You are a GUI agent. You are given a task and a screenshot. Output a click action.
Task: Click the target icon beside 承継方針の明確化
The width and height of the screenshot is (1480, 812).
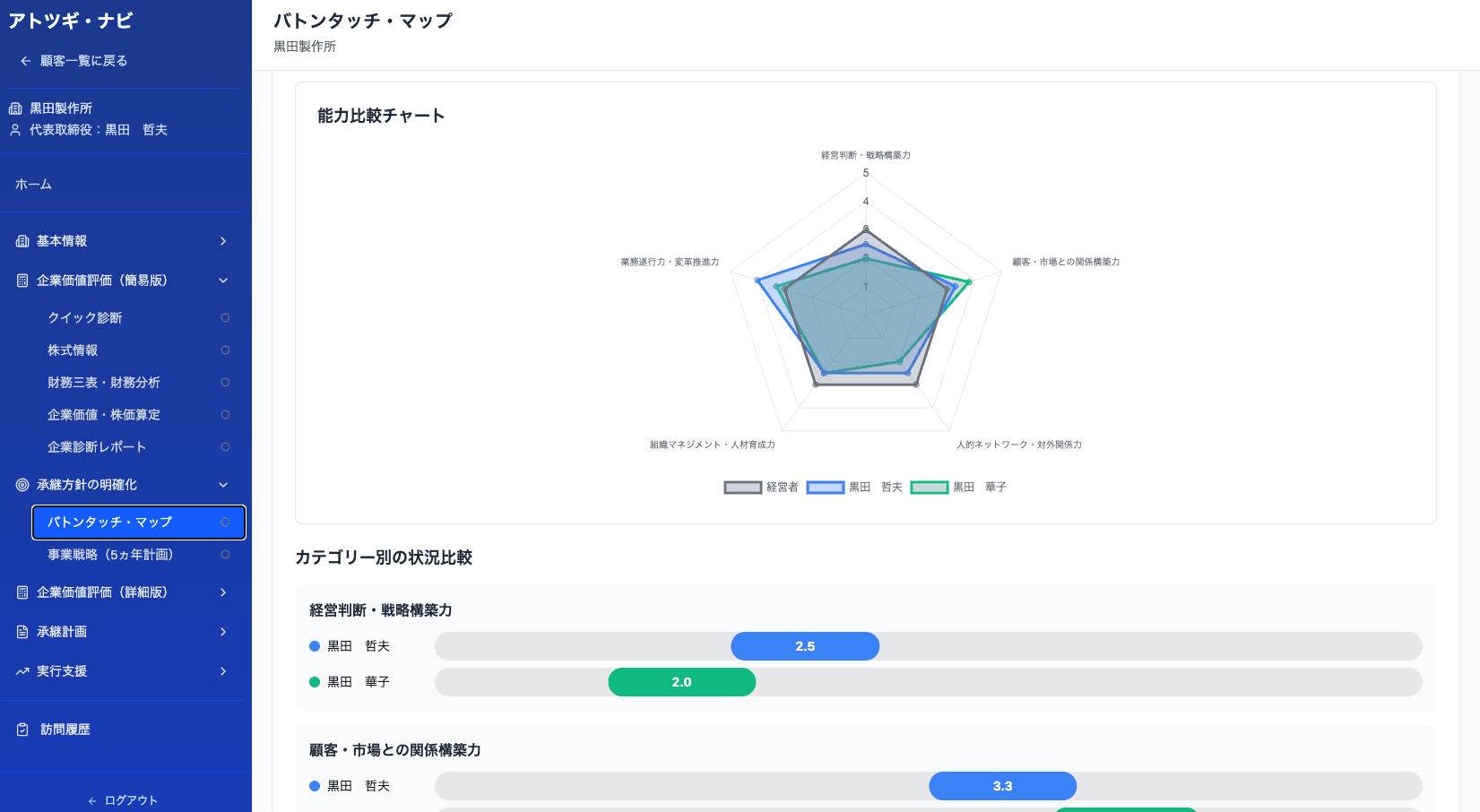(x=22, y=485)
